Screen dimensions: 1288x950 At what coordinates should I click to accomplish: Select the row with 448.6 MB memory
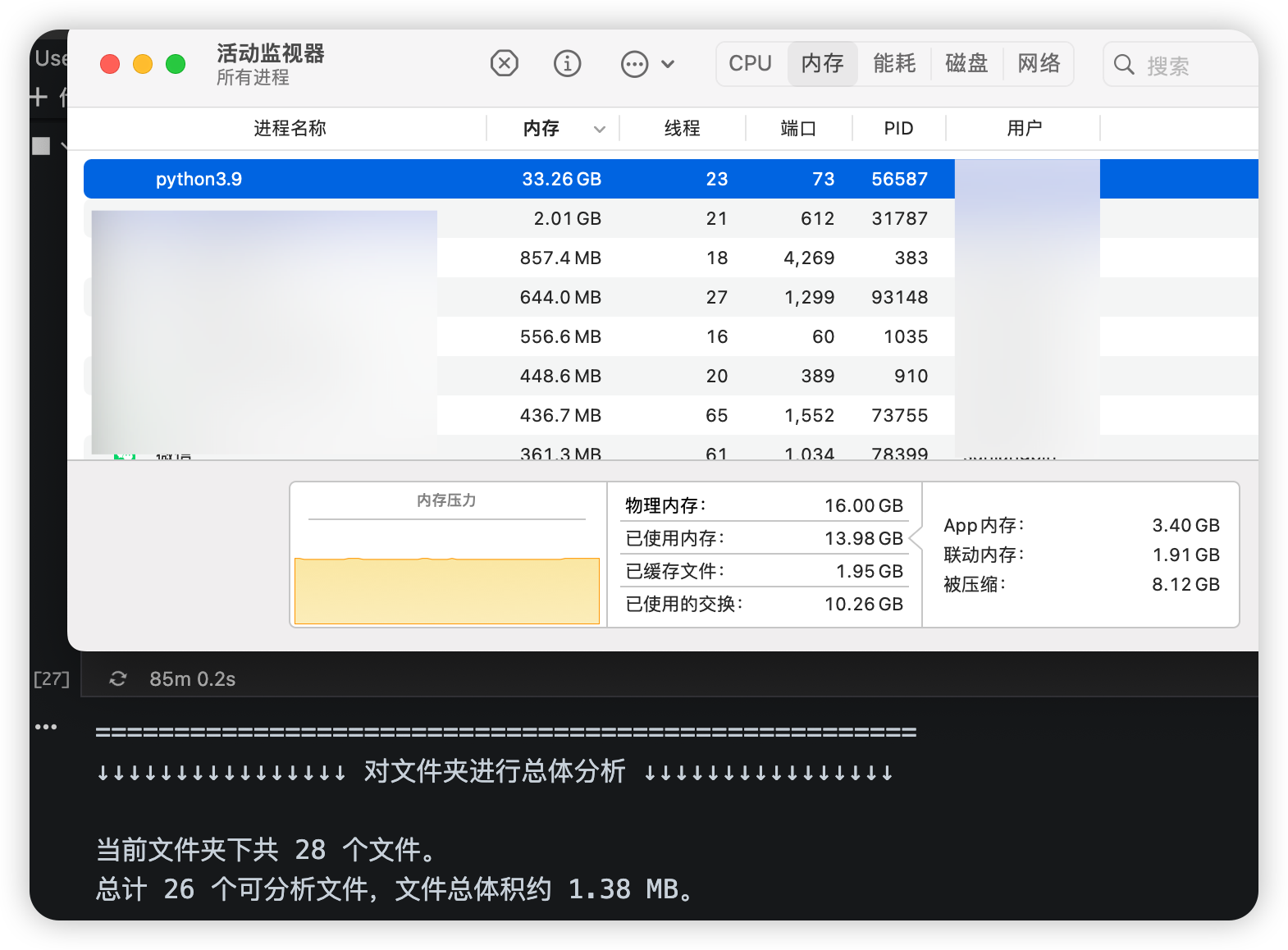[671, 376]
